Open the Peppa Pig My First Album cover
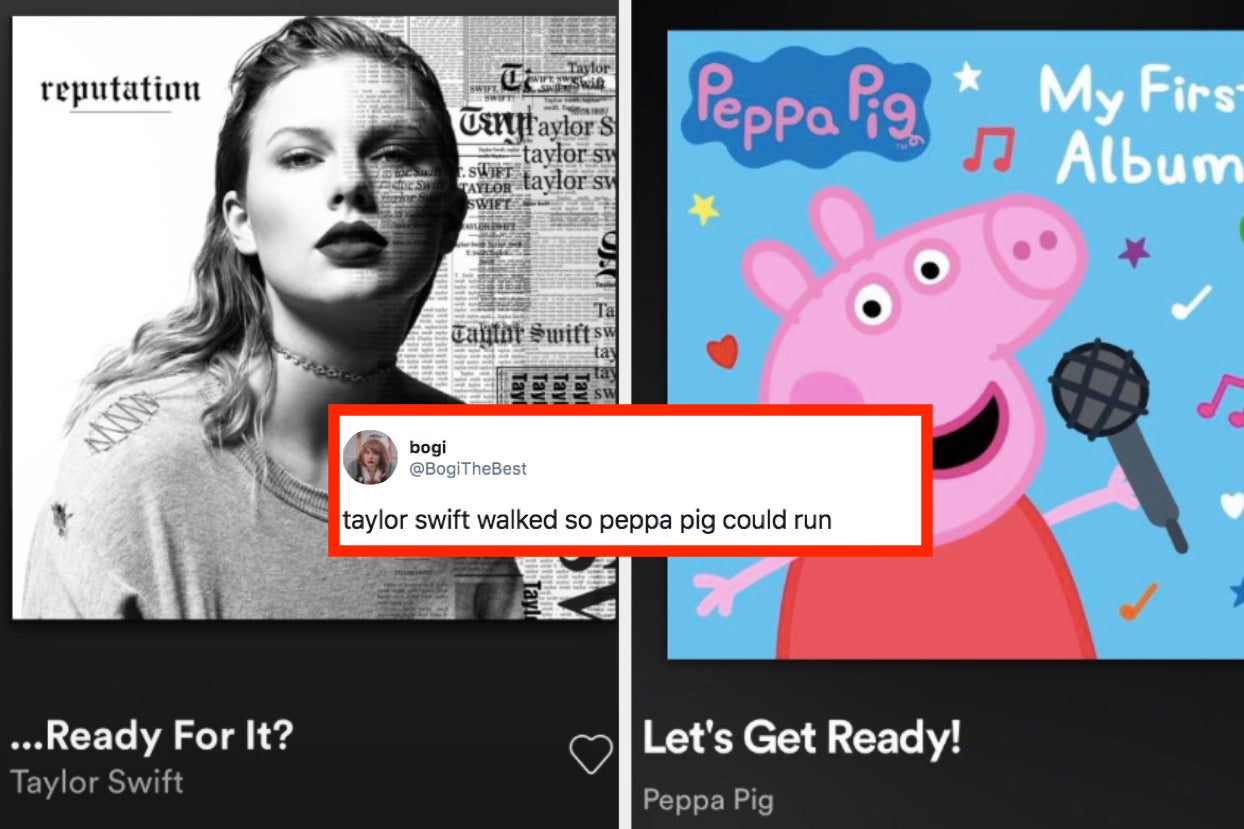 955,344
